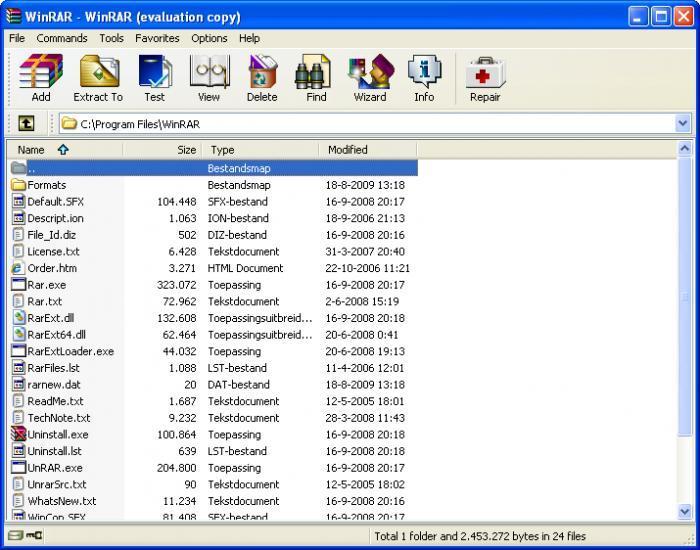The width and height of the screenshot is (700, 550).
Task: Expand the address path dropdown arrow
Action: pyautogui.click(x=683, y=124)
